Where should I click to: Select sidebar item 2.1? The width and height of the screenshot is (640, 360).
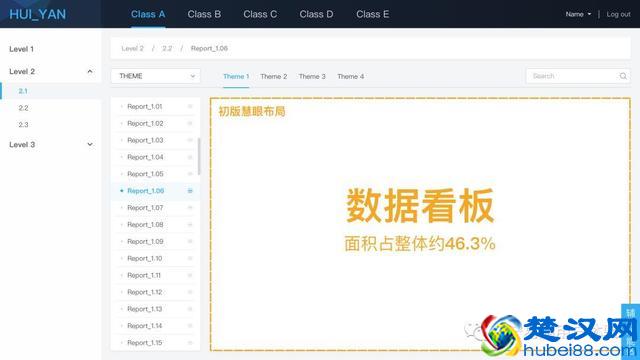point(23,91)
